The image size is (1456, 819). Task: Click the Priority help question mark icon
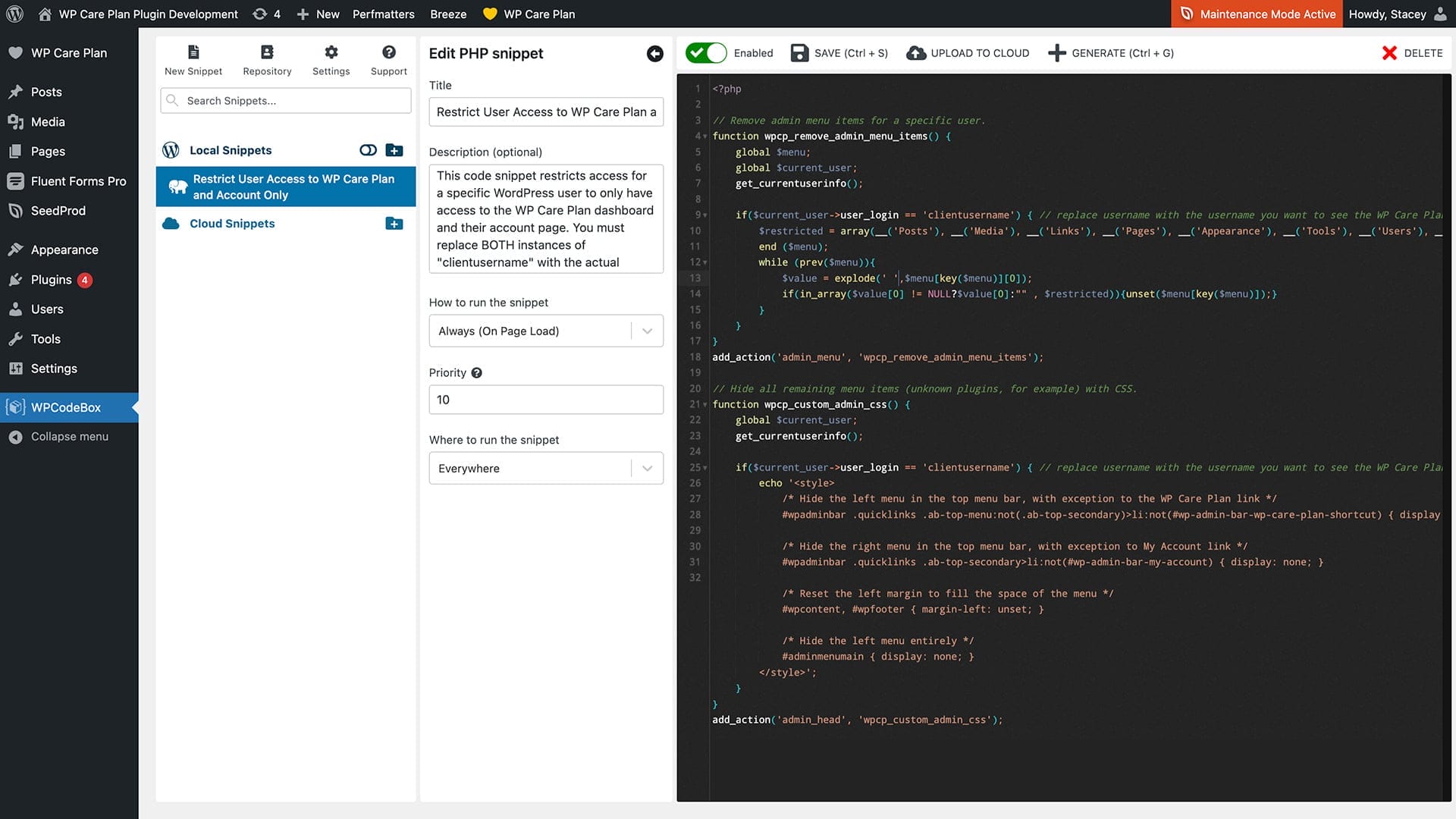[x=476, y=373]
